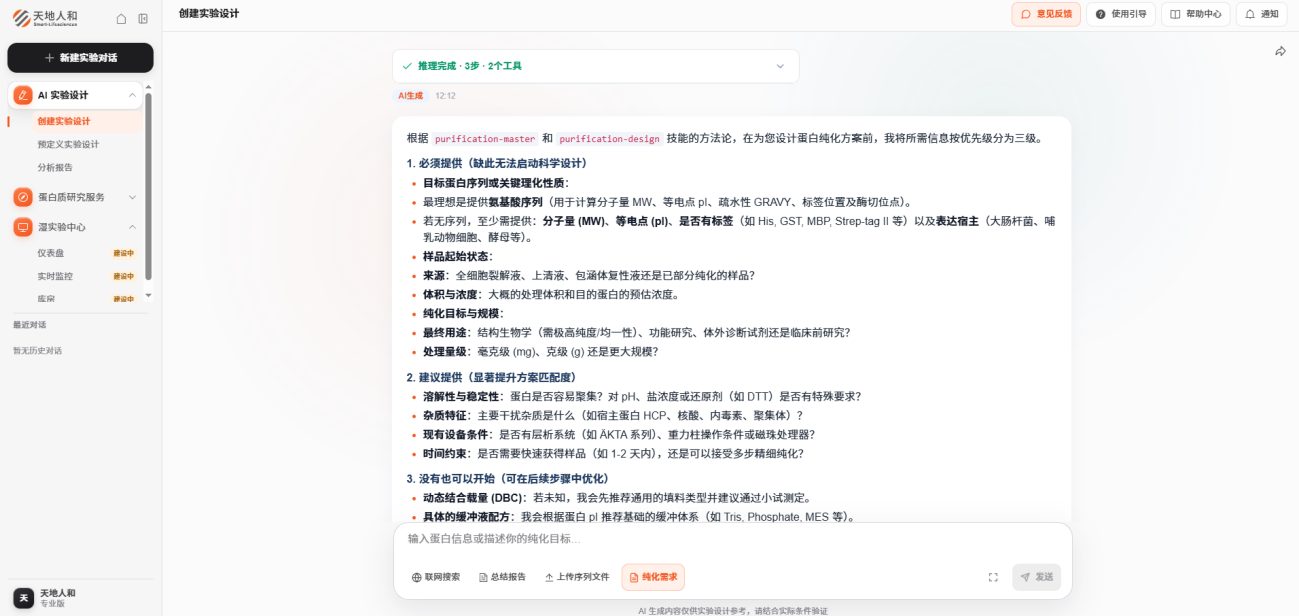
Task: Open 通知 notifications
Action: [x=1262, y=14]
